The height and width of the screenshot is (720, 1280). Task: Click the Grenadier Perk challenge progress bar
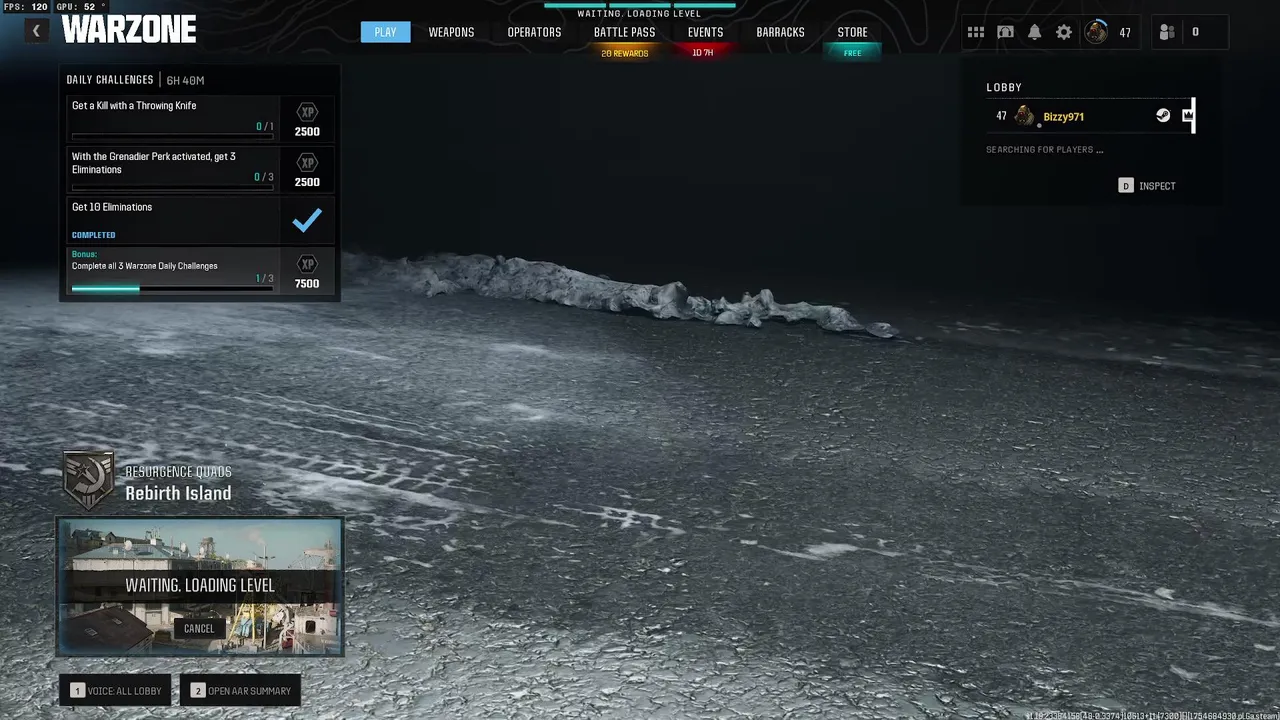pos(172,186)
